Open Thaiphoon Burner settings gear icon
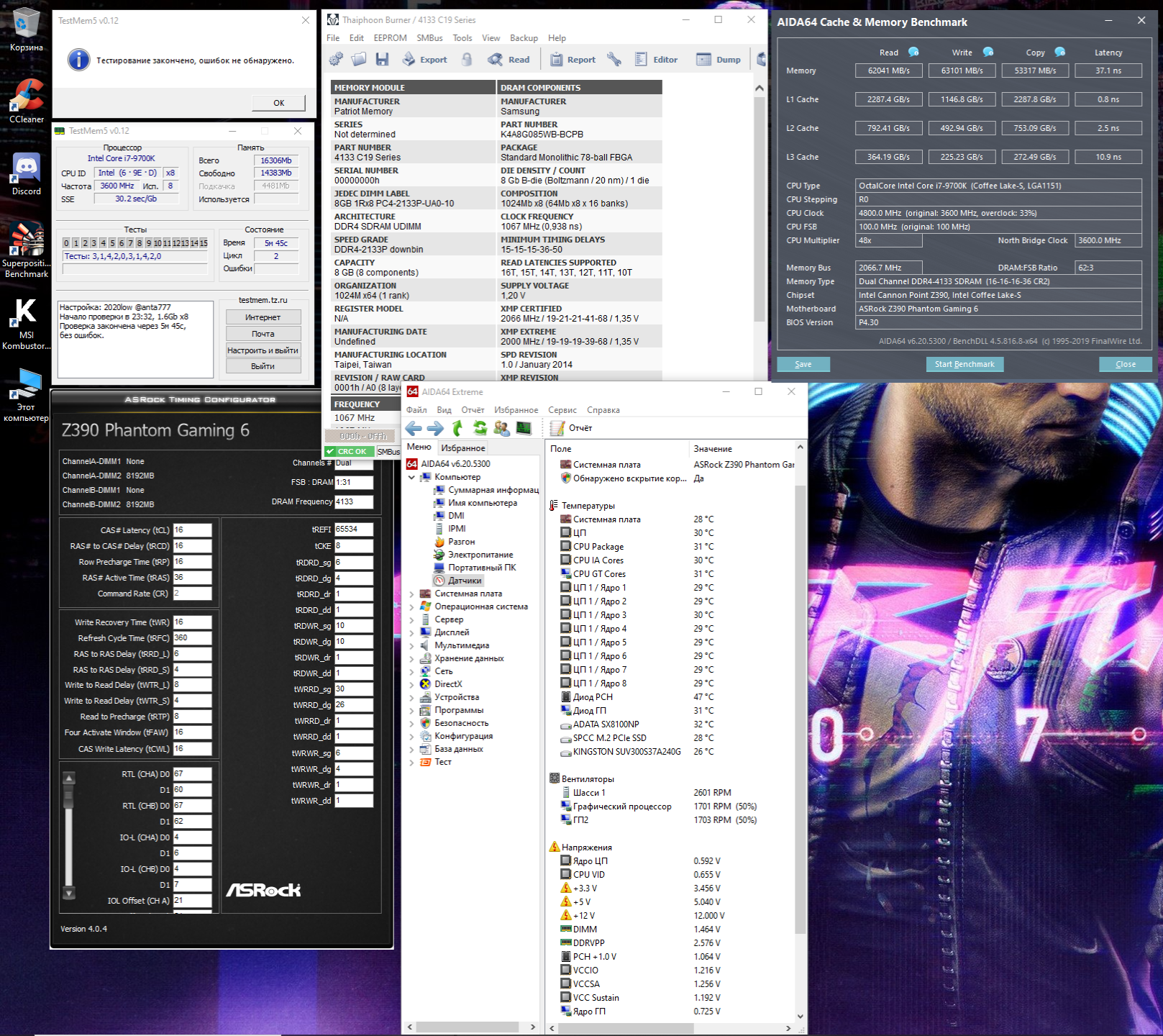The width and height of the screenshot is (1163, 1036). tap(336, 59)
